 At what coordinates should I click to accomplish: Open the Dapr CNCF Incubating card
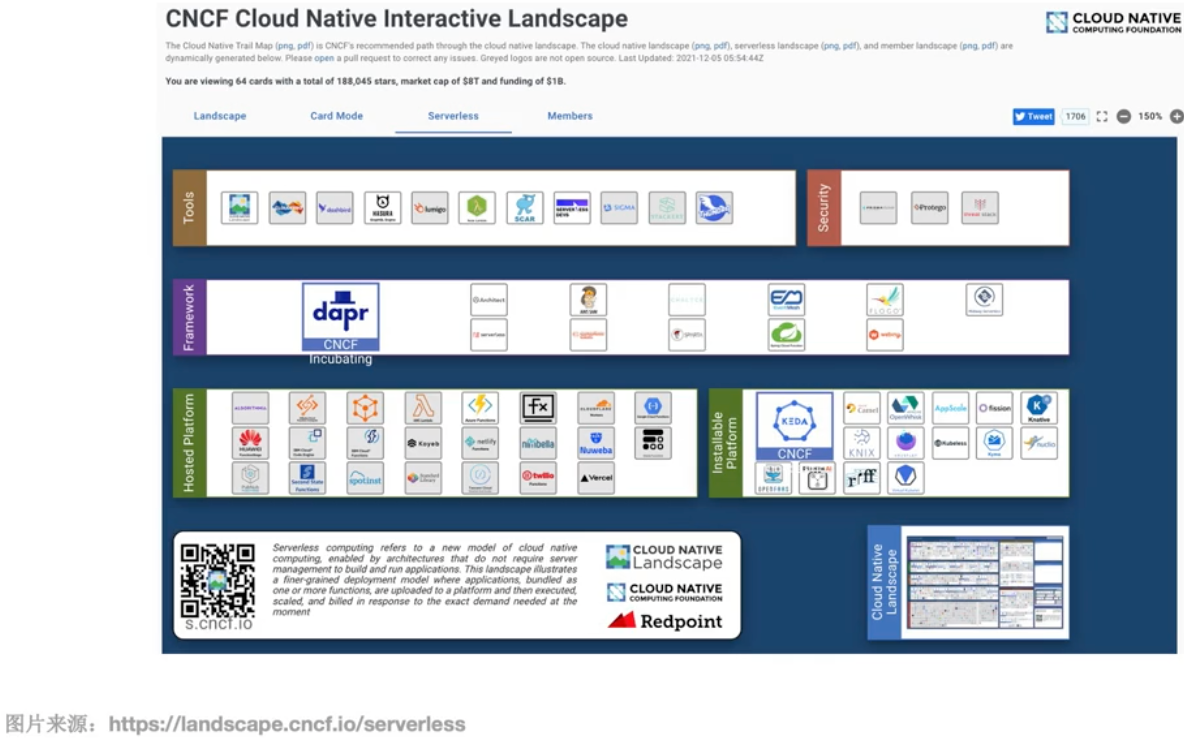pyautogui.click(x=341, y=317)
